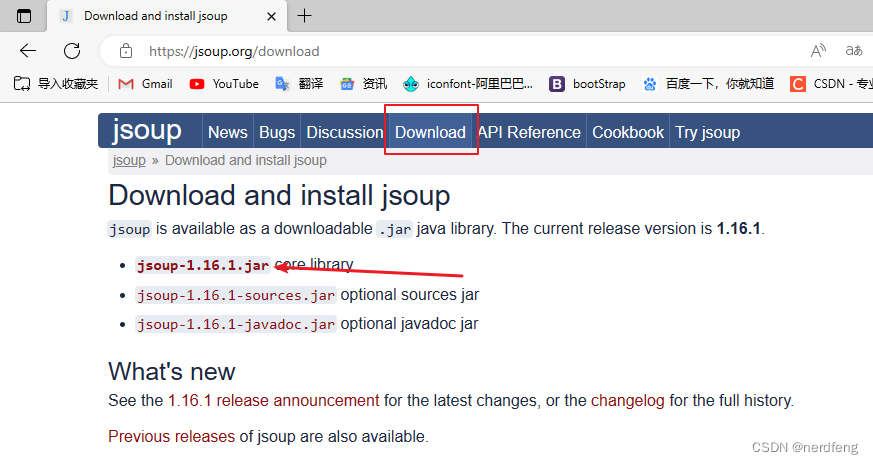Viewport: 873px width, 464px height.
Task: Click the 'What's new' heading
Action: click(171, 372)
